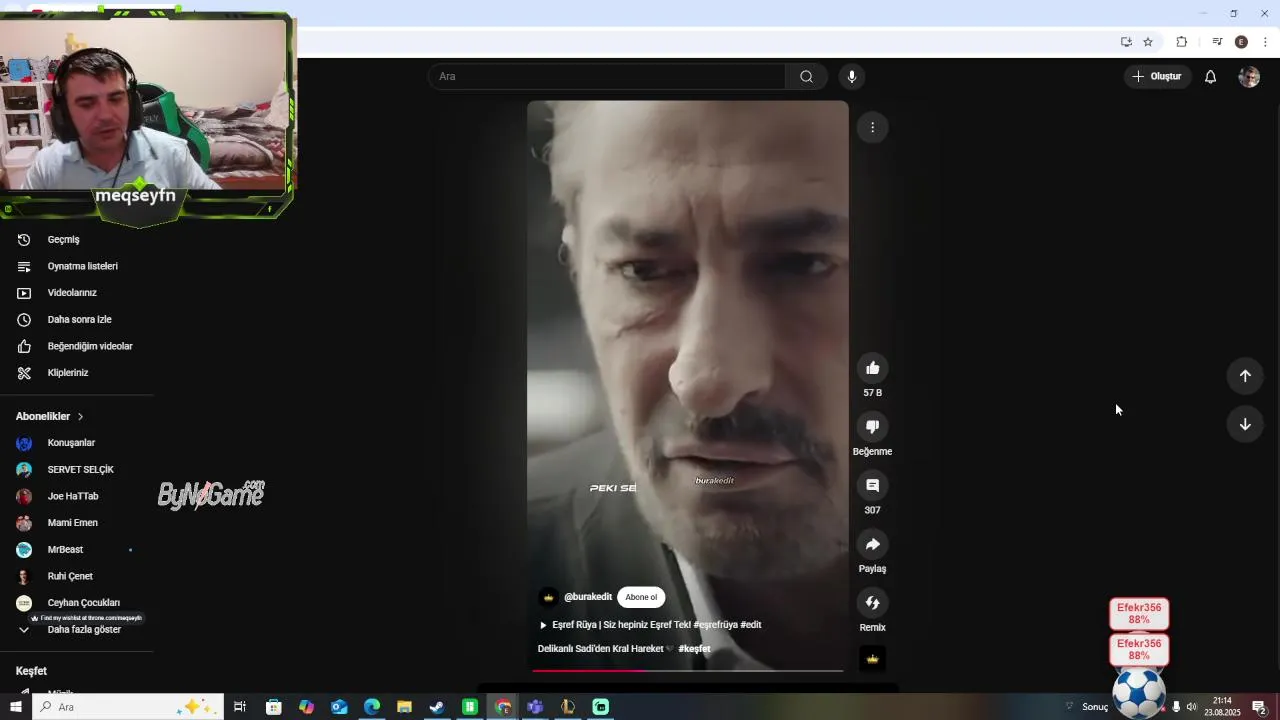Image resolution: width=1280 pixels, height=720 pixels.
Task: Share the Short via the Paylaş arrow
Action: [872, 544]
